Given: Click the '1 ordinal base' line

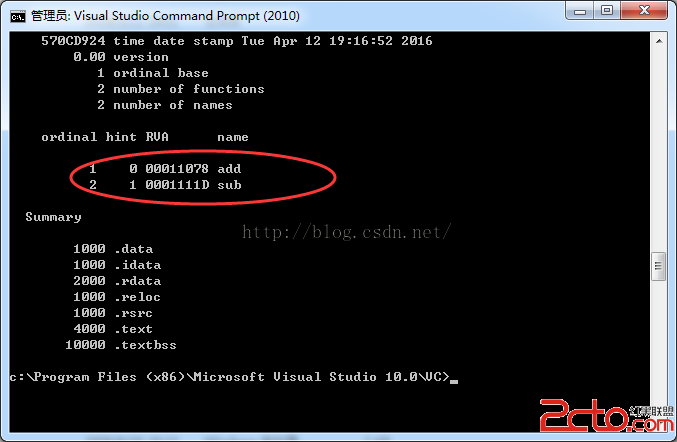Looking at the screenshot, I should (152, 73).
